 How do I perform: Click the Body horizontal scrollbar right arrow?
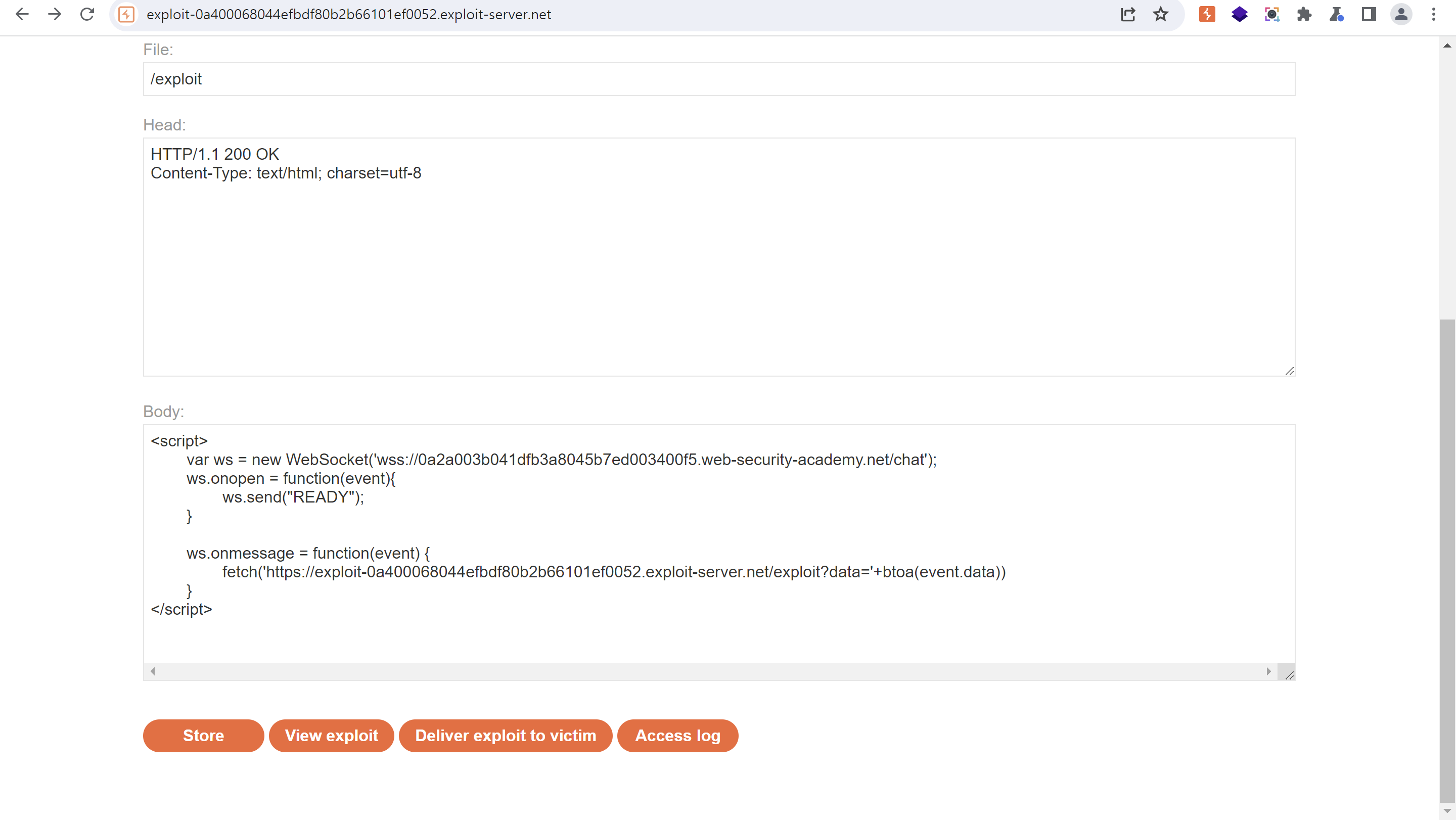1269,671
